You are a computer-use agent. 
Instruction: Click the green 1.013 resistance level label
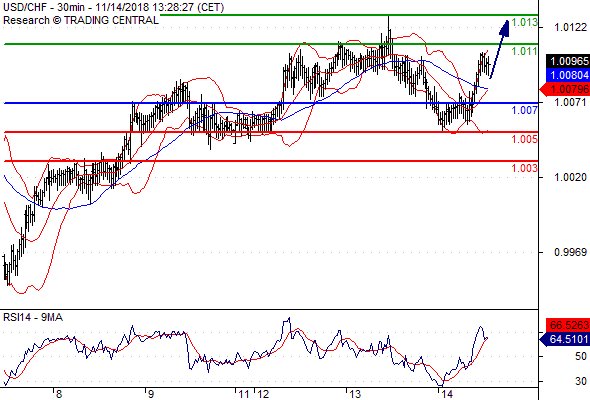point(525,23)
